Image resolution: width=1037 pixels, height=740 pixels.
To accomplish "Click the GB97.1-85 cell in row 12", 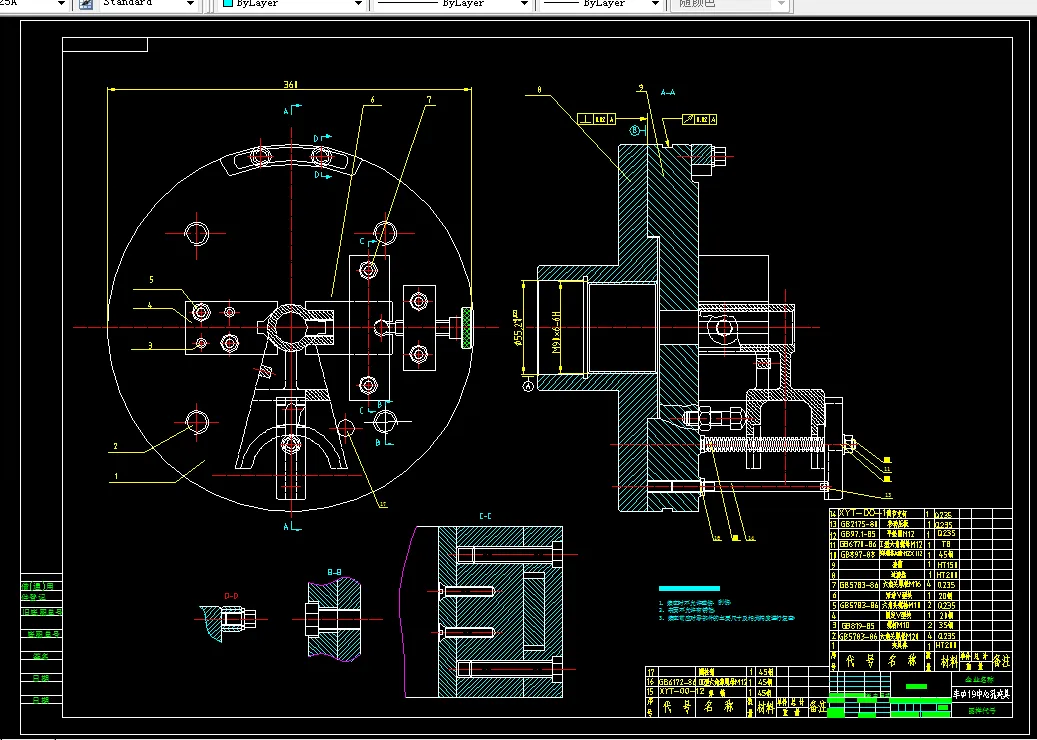I will coord(860,534).
